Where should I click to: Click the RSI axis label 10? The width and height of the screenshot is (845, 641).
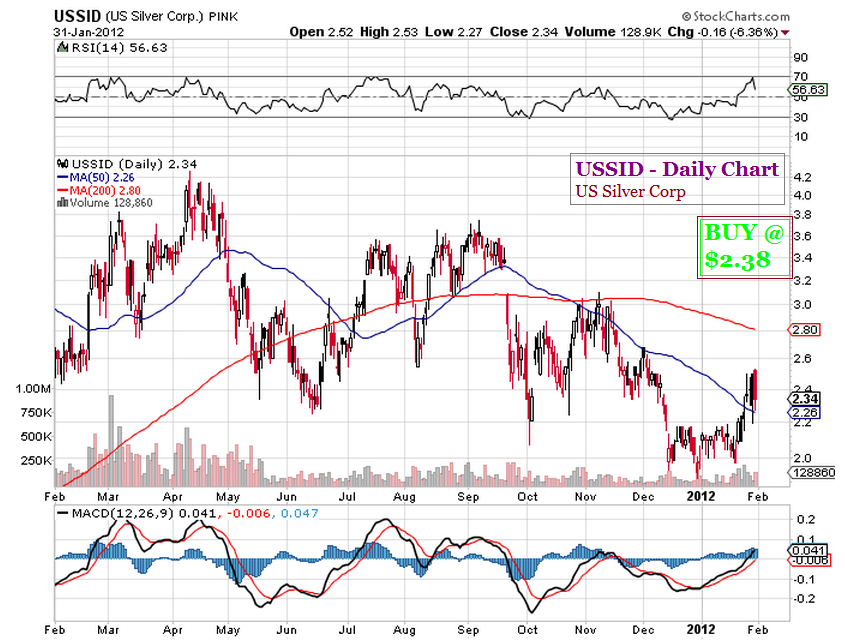point(800,136)
